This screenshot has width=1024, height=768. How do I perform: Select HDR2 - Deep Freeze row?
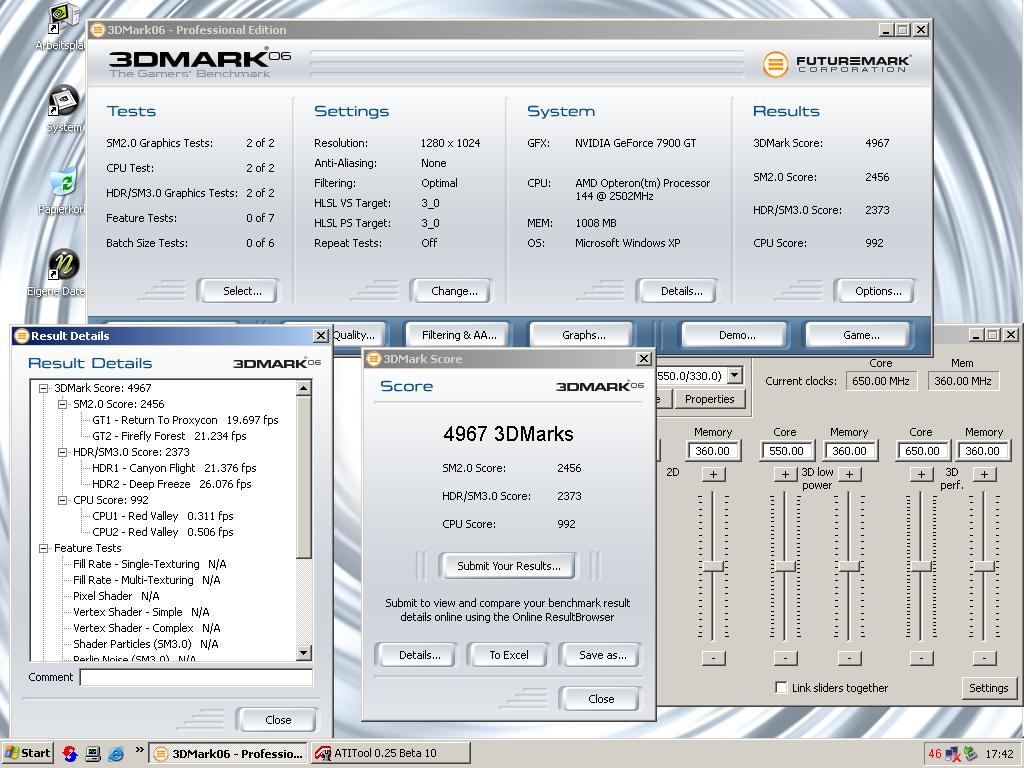pyautogui.click(x=171, y=484)
